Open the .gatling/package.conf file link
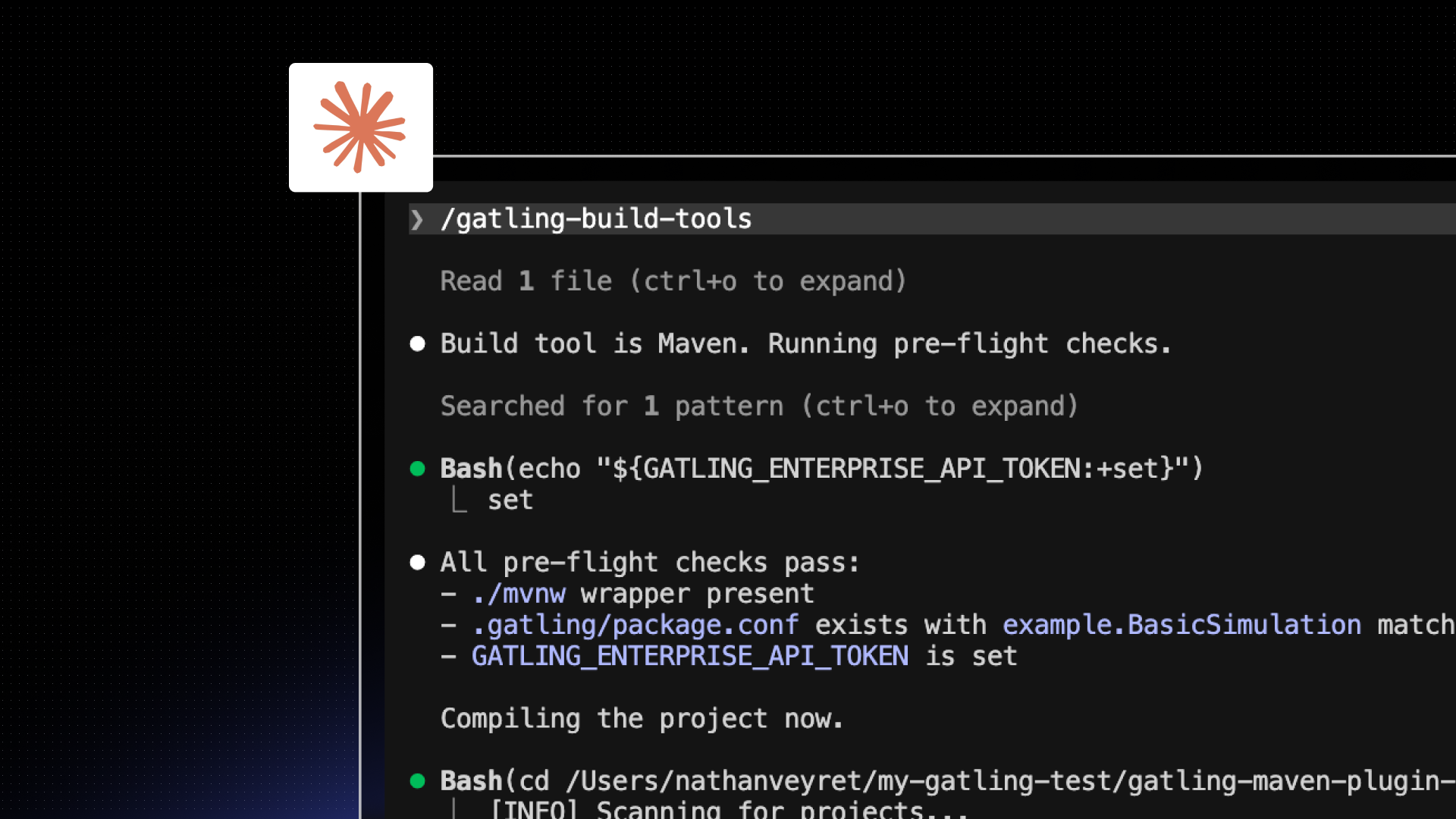The image size is (1456, 819). pos(635,625)
